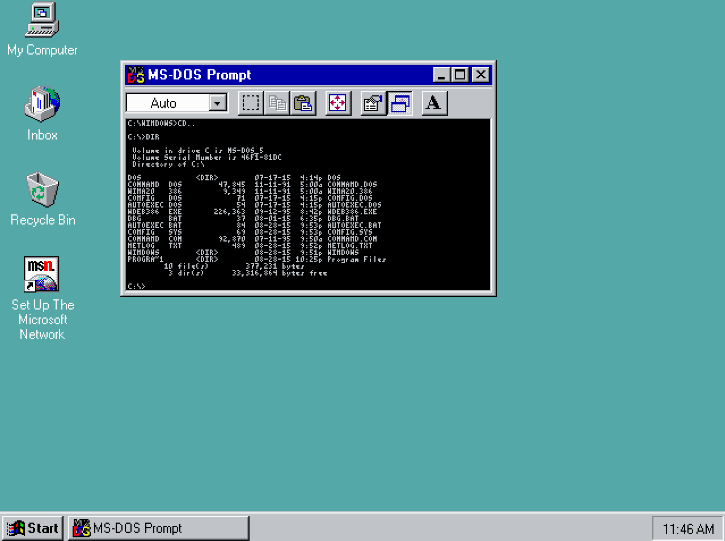
Task: Minimize the MS-DOS Prompt window
Action: point(441,75)
